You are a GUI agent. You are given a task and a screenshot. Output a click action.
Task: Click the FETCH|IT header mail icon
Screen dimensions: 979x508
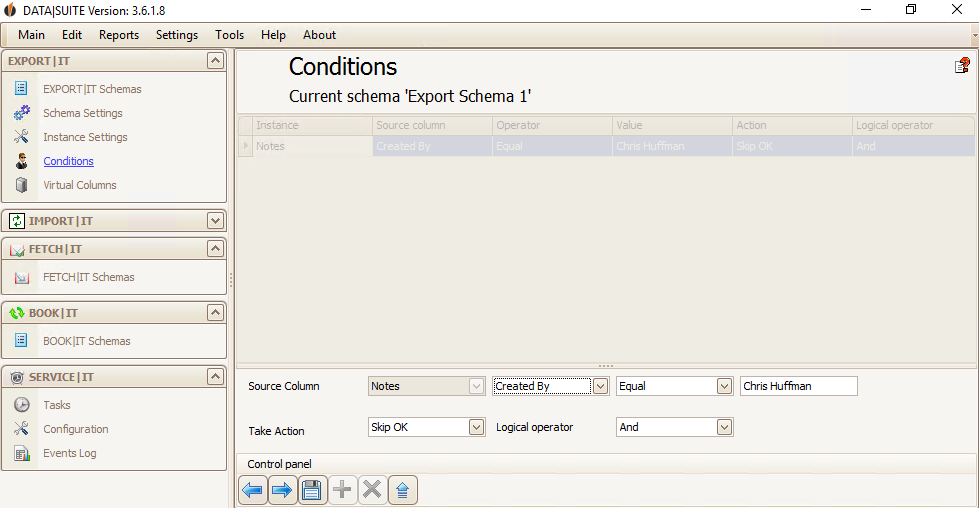coord(17,250)
